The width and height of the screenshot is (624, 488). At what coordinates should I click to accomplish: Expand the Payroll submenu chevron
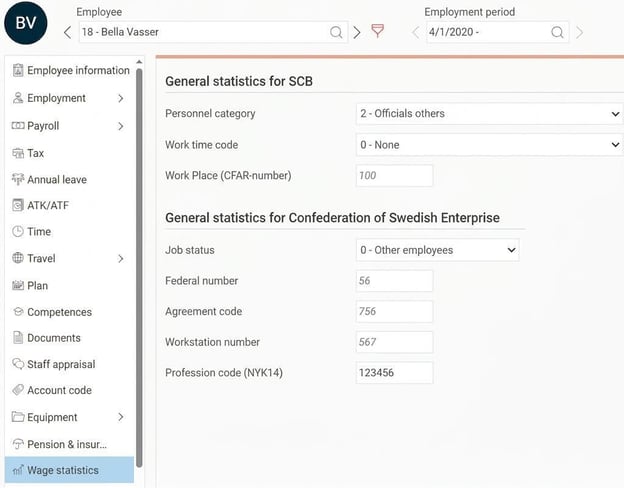[x=121, y=126]
